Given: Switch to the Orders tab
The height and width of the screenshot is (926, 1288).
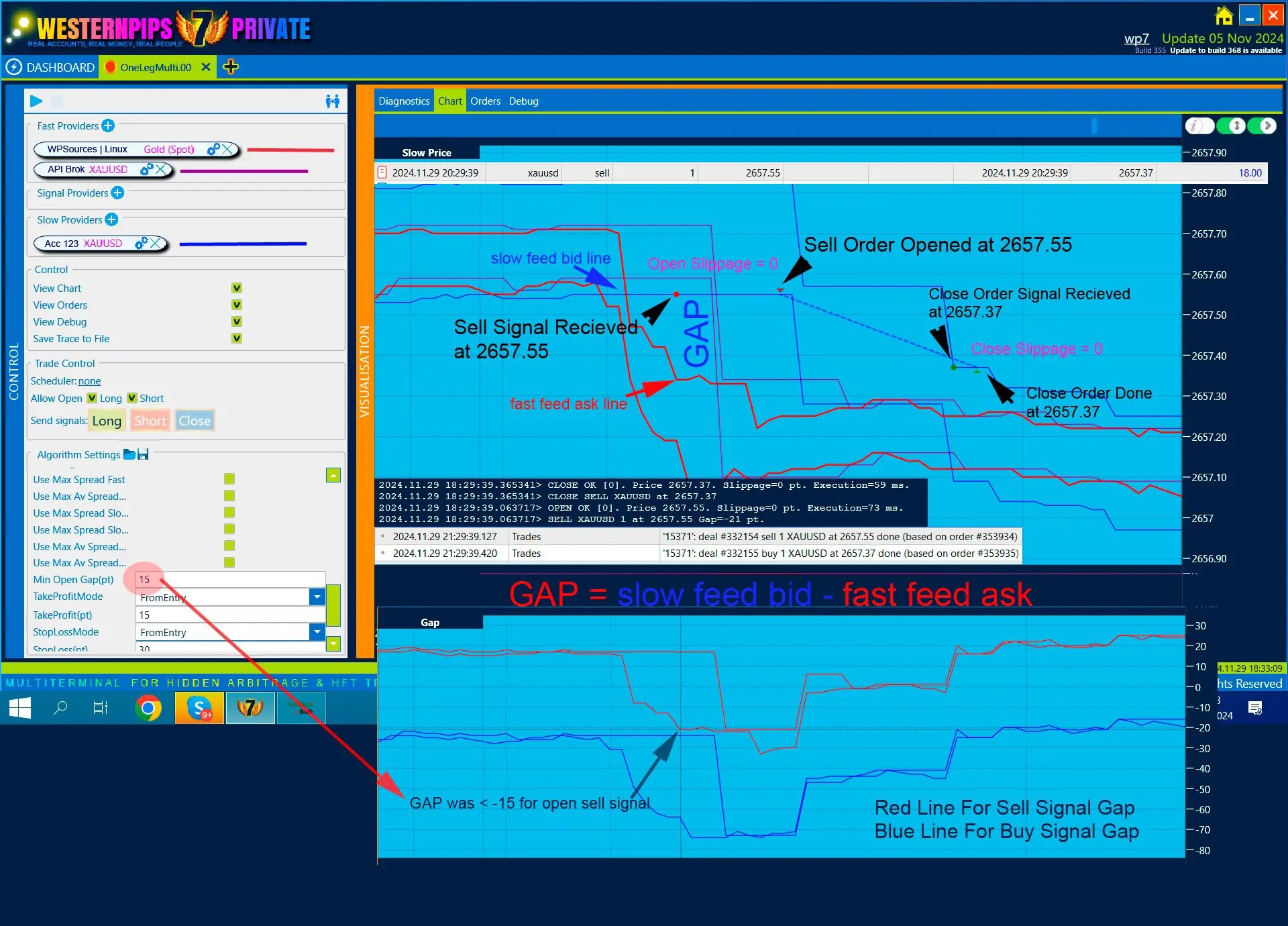Looking at the screenshot, I should click(x=485, y=101).
